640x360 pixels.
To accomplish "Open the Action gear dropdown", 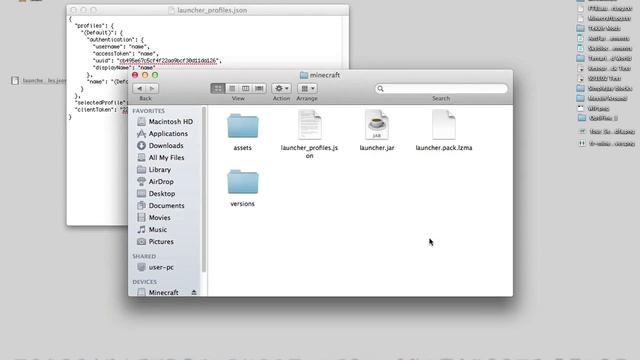I will (x=281, y=89).
